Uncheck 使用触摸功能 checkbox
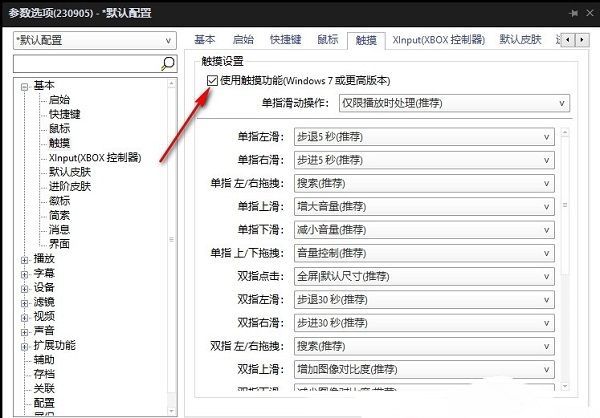 tap(212, 81)
